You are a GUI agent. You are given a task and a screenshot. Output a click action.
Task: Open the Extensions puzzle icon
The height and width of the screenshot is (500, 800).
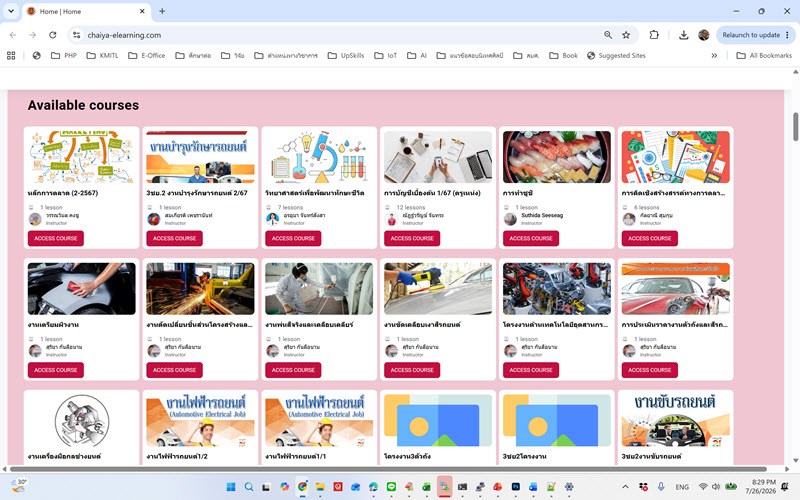tap(654, 35)
